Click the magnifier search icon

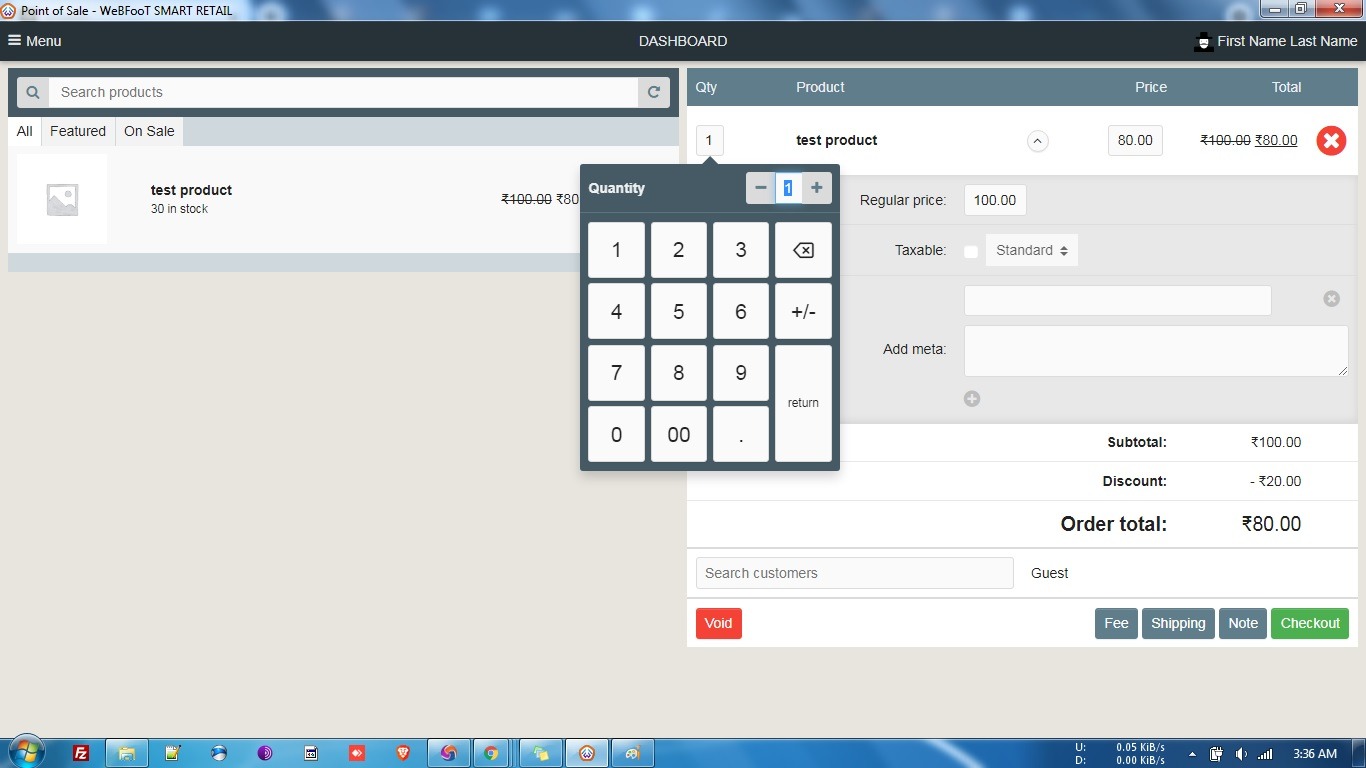(33, 92)
